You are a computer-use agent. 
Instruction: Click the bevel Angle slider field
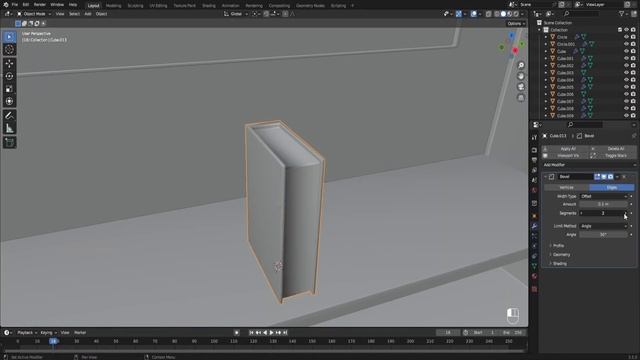point(603,235)
